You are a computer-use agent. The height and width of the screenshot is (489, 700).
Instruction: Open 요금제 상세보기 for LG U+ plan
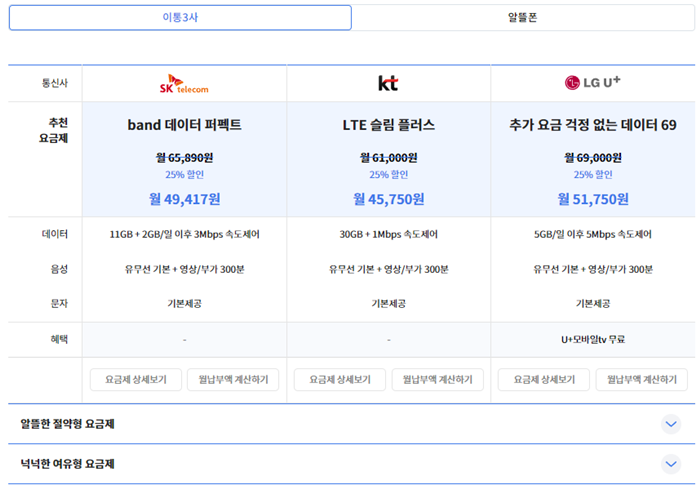[x=544, y=380]
